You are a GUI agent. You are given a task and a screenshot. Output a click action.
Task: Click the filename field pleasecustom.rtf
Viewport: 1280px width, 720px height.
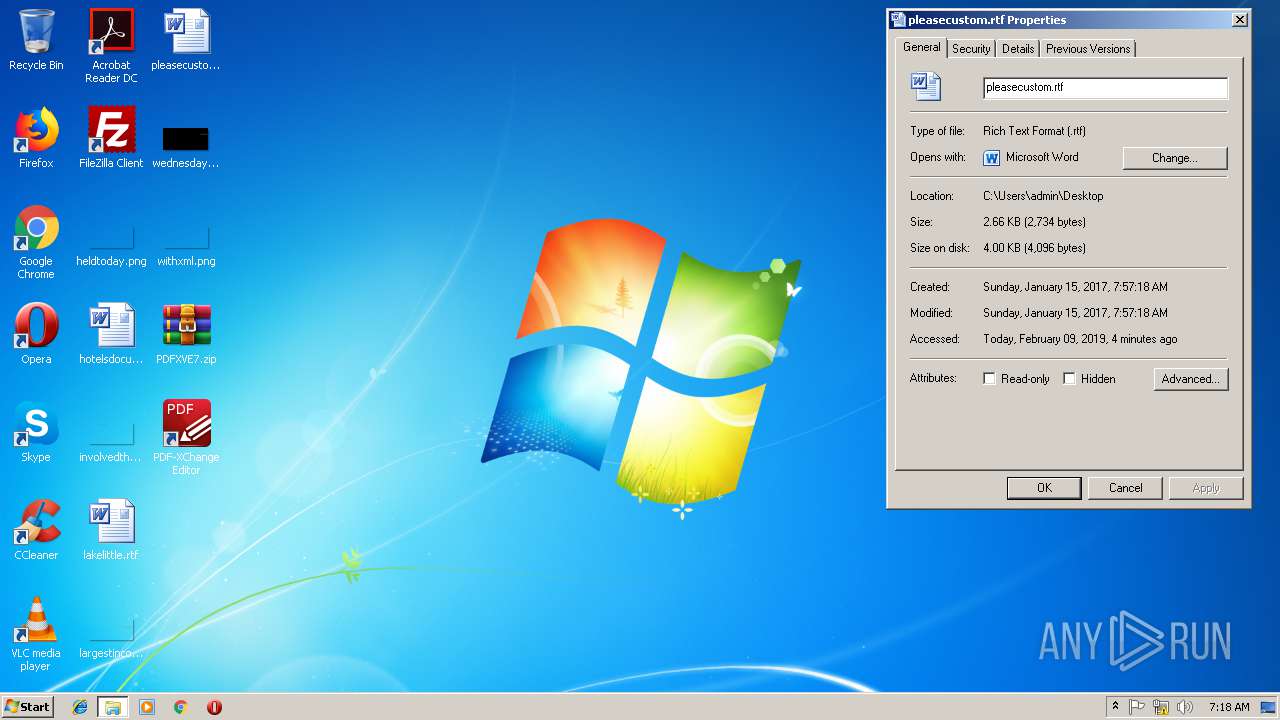click(x=1105, y=88)
